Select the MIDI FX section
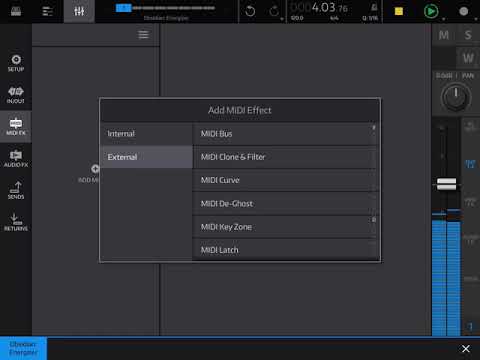 [x=16, y=127]
